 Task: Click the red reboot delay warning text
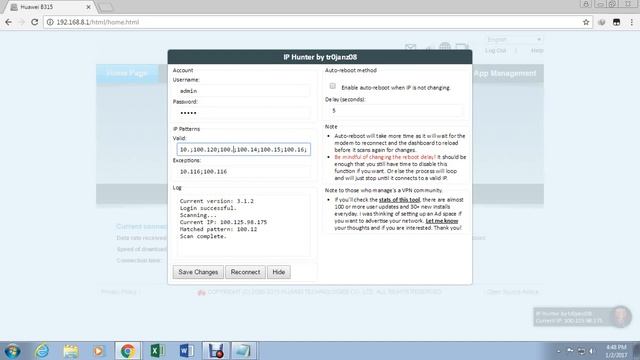tap(385, 157)
